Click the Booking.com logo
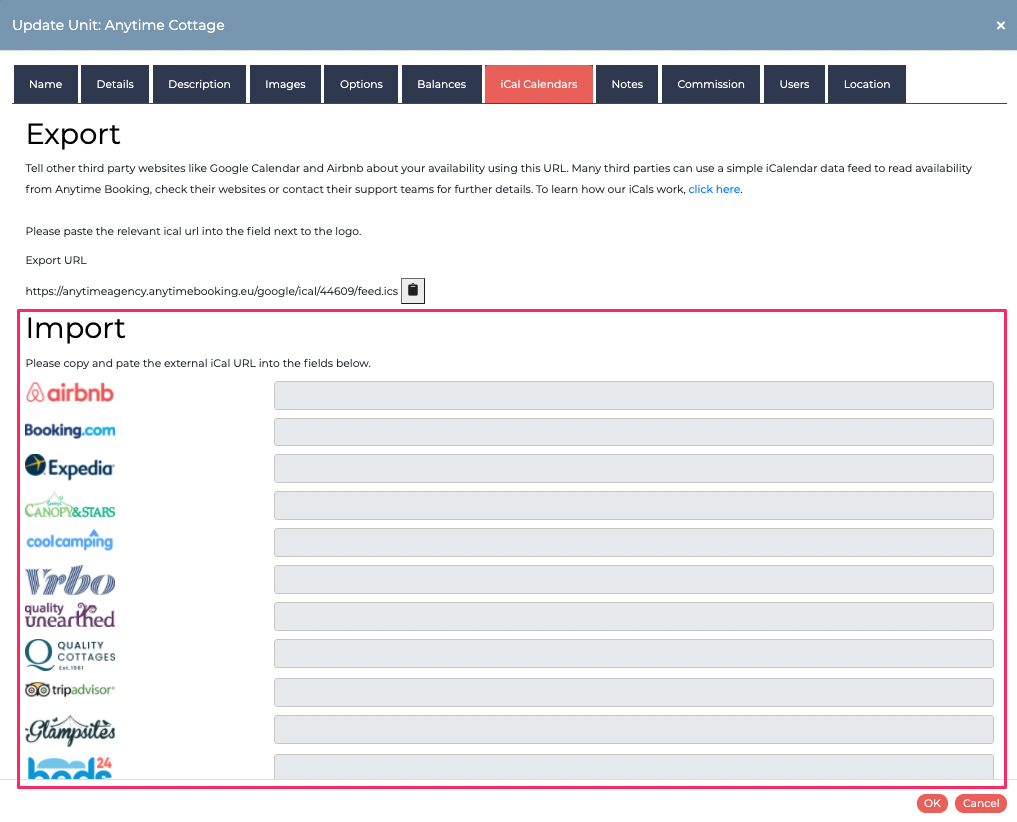 pos(70,430)
